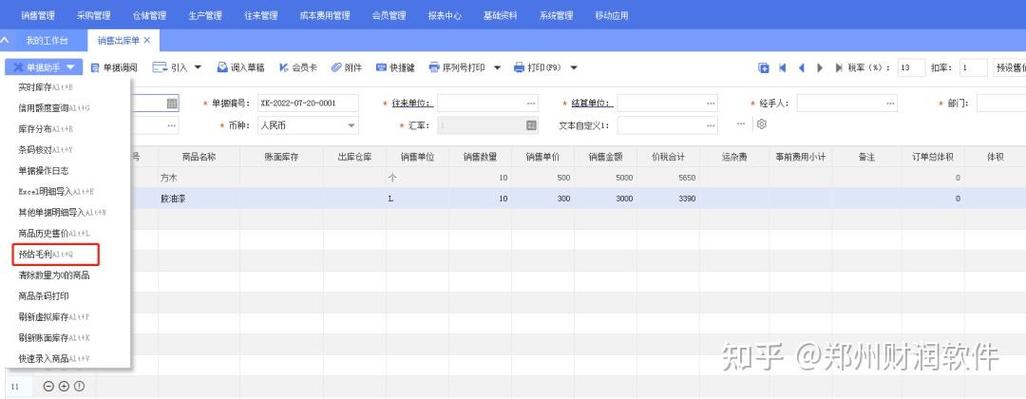Click the 附件 attachment paperclip
The width and height of the screenshot is (1026, 399).
[x=336, y=67]
